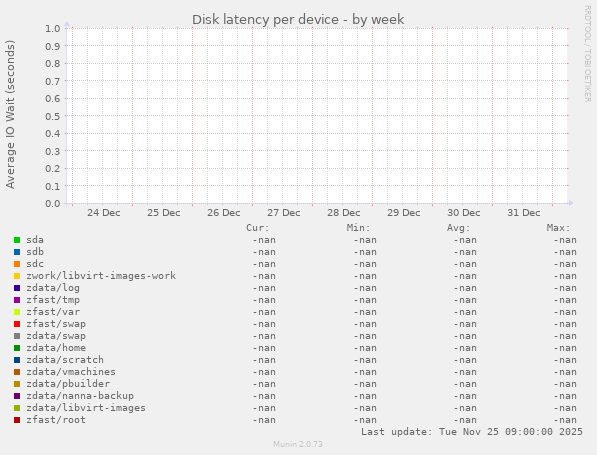Select the zdata/nanna-backup legend label

[x=80, y=396]
